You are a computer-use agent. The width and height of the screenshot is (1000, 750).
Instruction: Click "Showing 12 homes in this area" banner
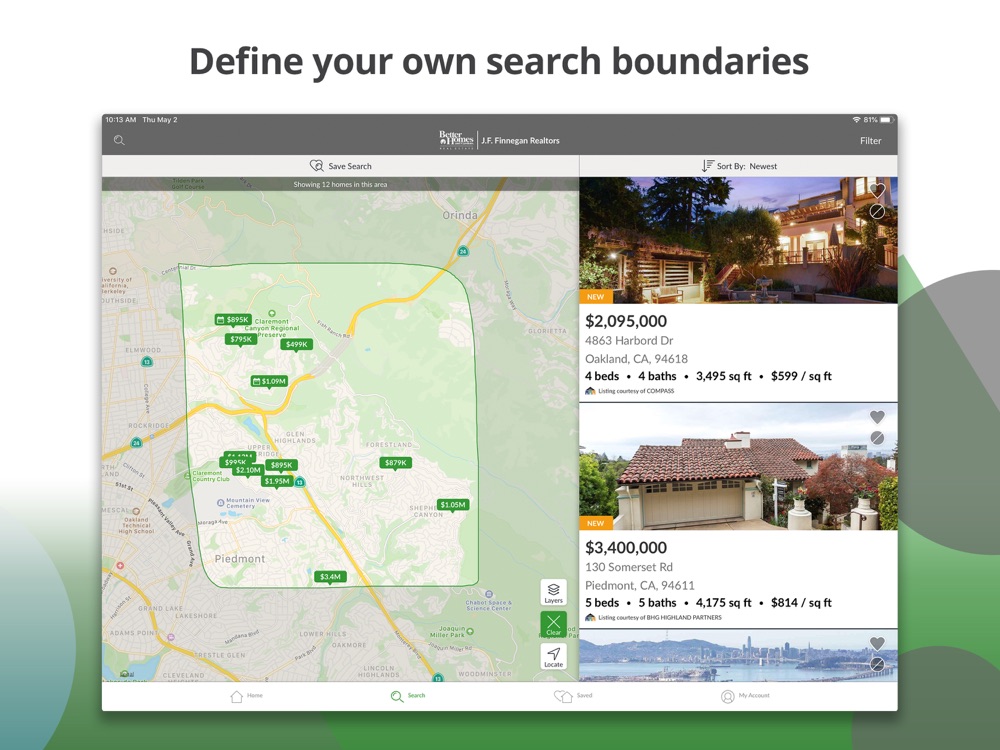tap(341, 184)
